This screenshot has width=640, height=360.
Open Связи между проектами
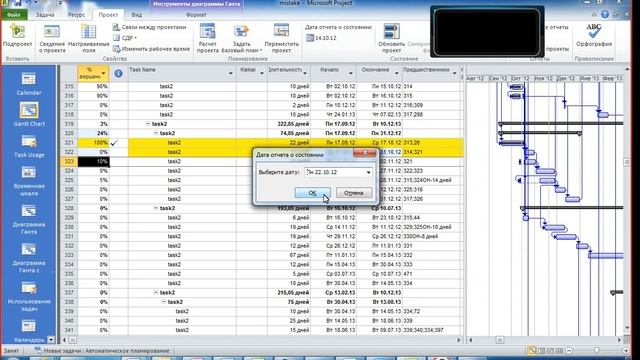point(149,27)
